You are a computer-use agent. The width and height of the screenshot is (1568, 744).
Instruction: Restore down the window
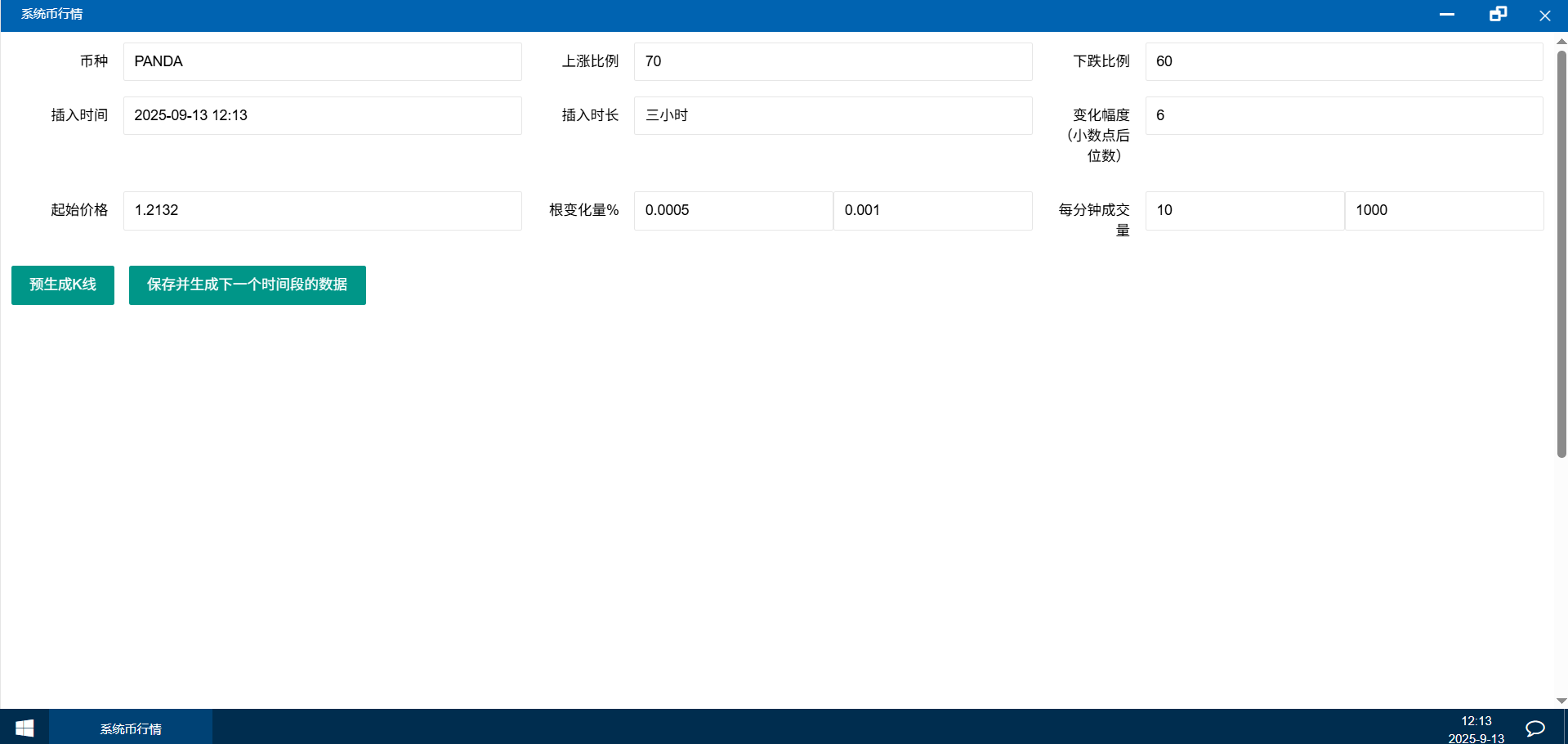coord(1497,15)
